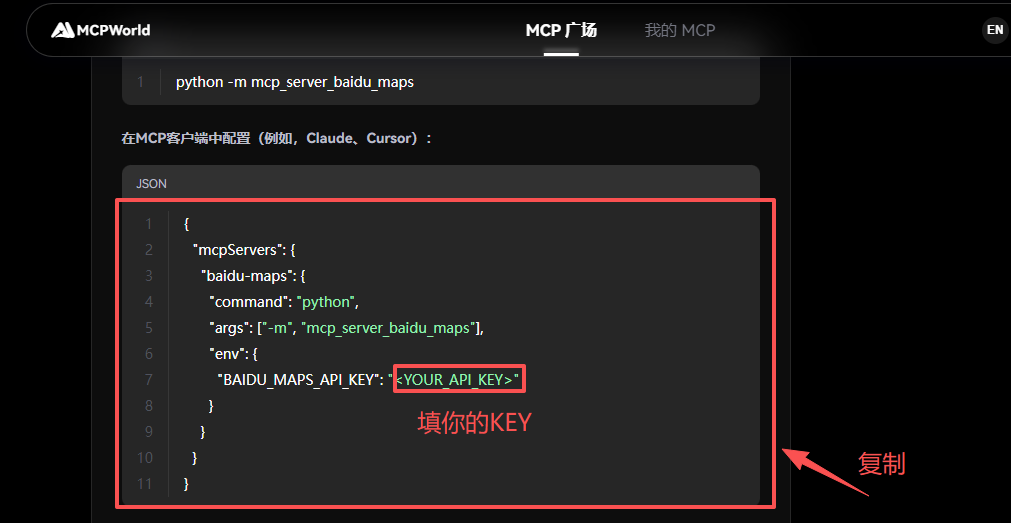
Task: Click the "args" key on line 5
Action: 229,328
